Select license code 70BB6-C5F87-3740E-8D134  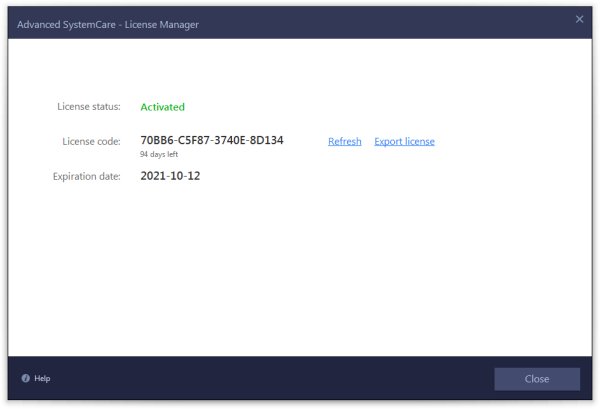coord(212,140)
